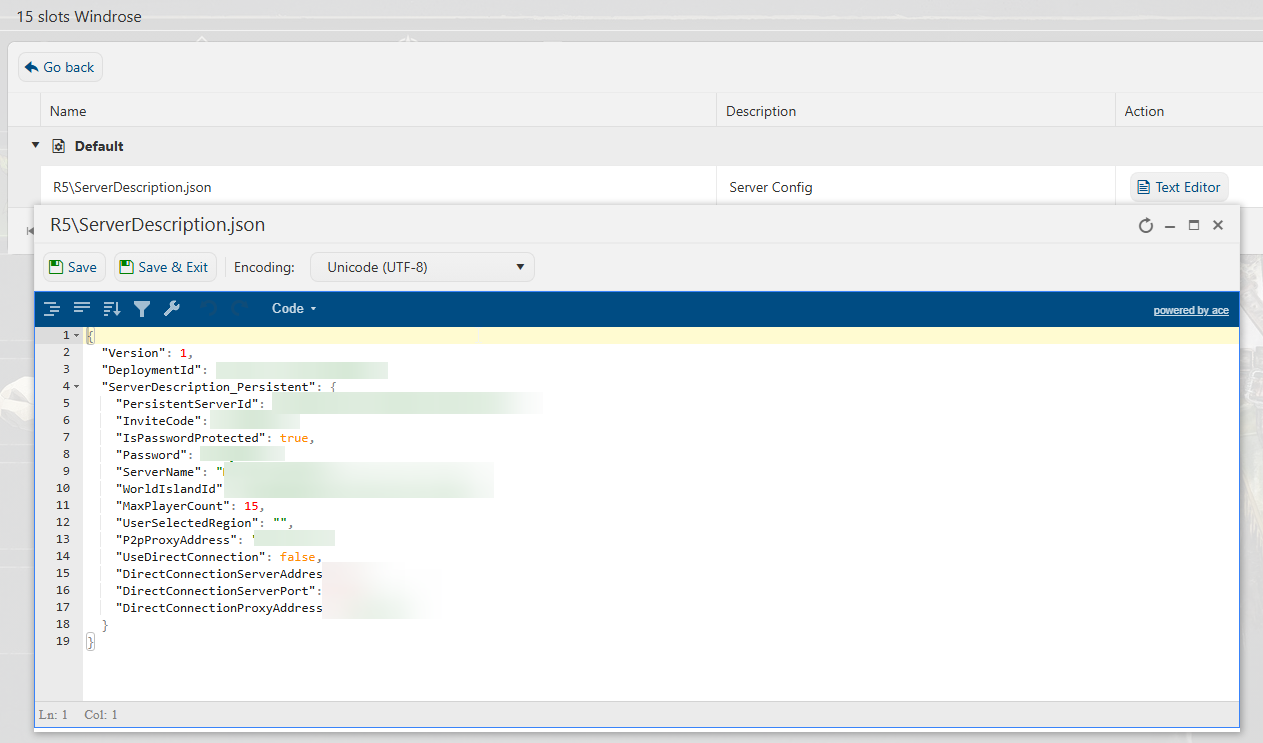Click the repair JSON wrench icon
Viewport: 1263px width, 743px height.
click(x=172, y=309)
